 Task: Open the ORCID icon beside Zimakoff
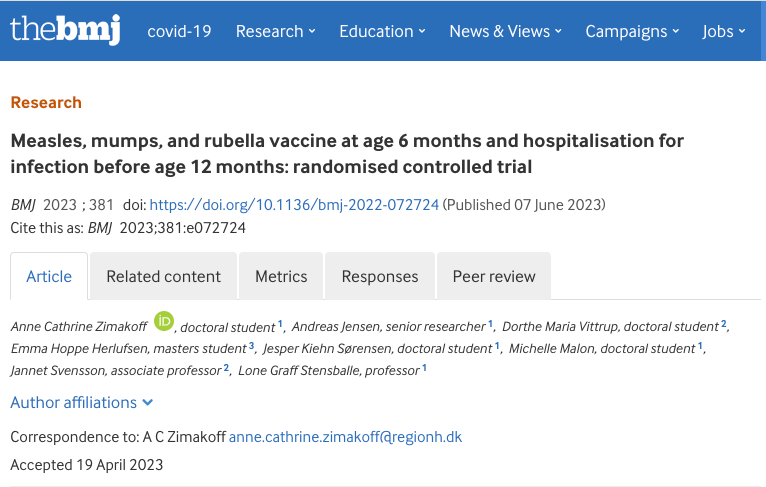(164, 322)
